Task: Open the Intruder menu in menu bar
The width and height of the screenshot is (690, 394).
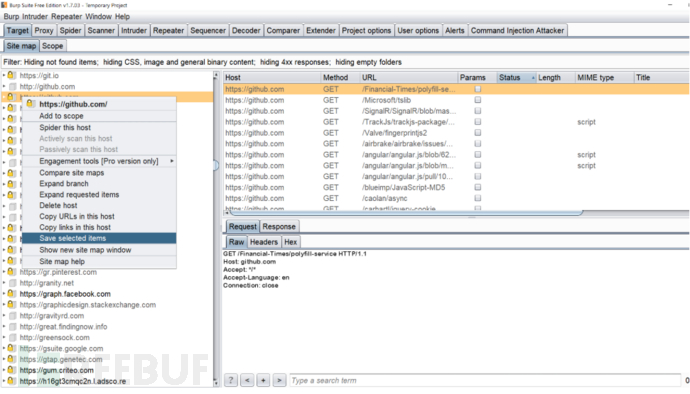Action: [35, 16]
